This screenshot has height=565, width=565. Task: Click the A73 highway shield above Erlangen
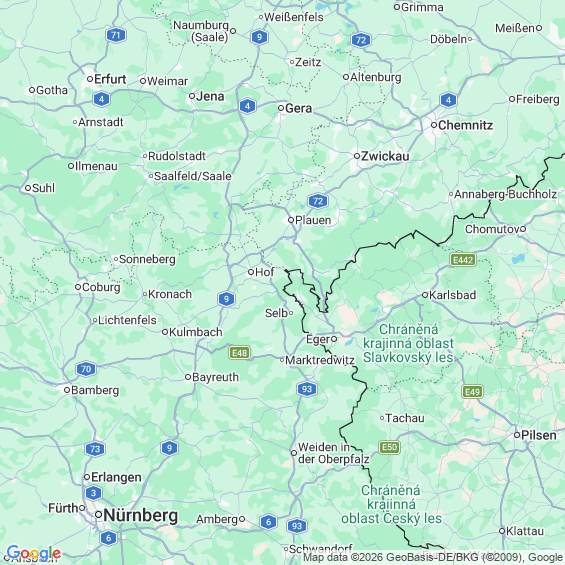95,449
